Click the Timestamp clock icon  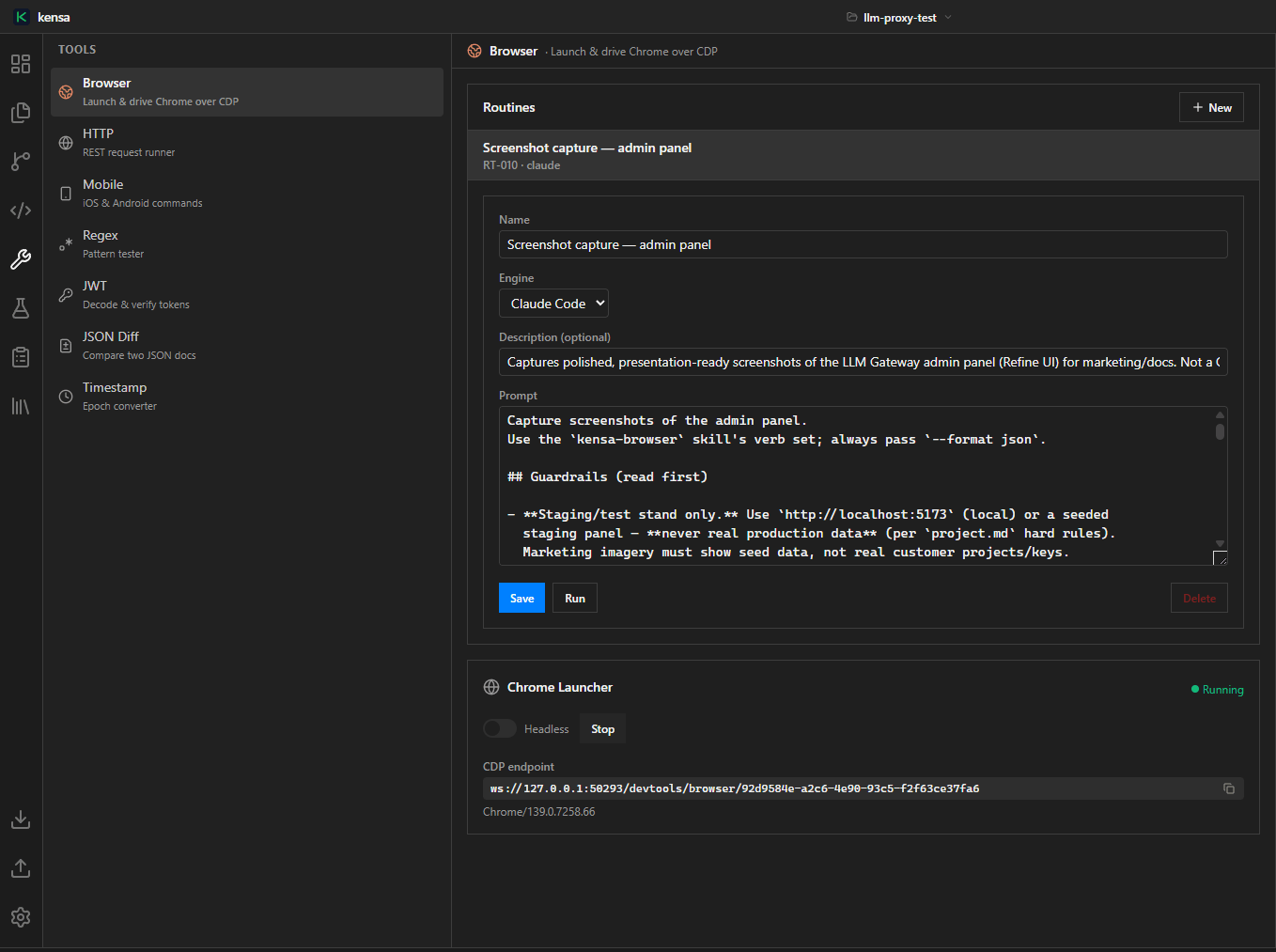click(66, 397)
